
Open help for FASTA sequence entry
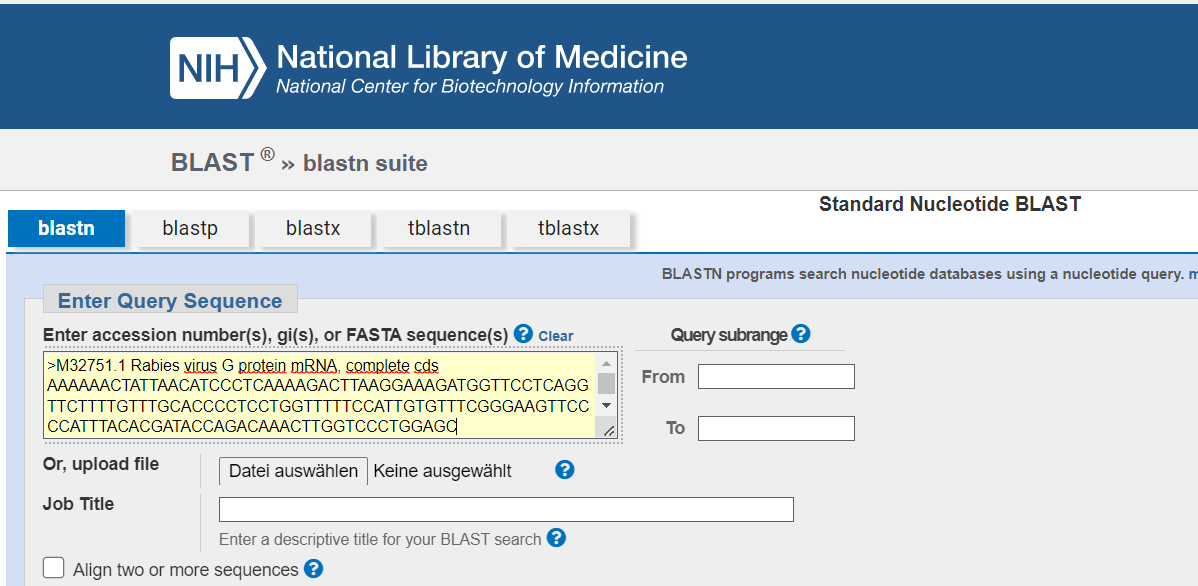522,335
